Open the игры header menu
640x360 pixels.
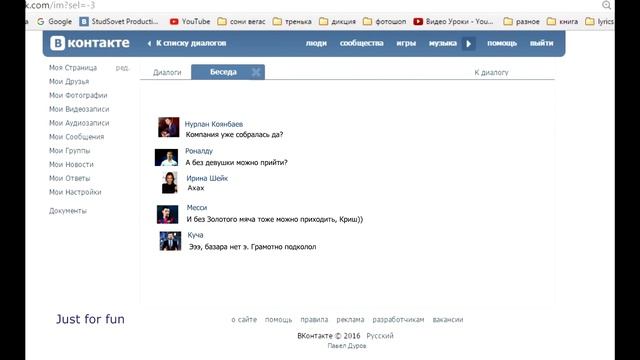pos(406,43)
